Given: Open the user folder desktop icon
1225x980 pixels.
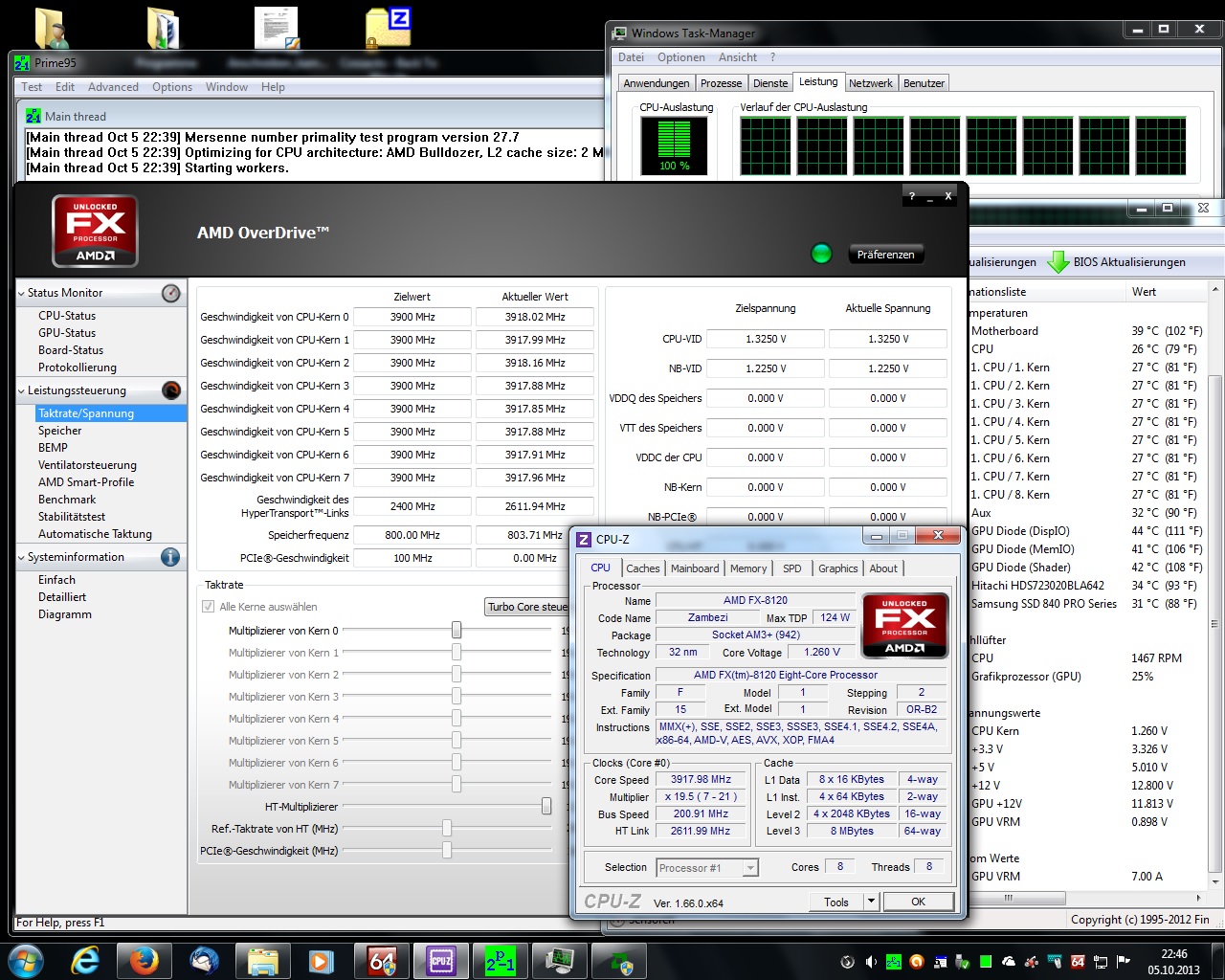Looking at the screenshot, I should pos(51,29).
